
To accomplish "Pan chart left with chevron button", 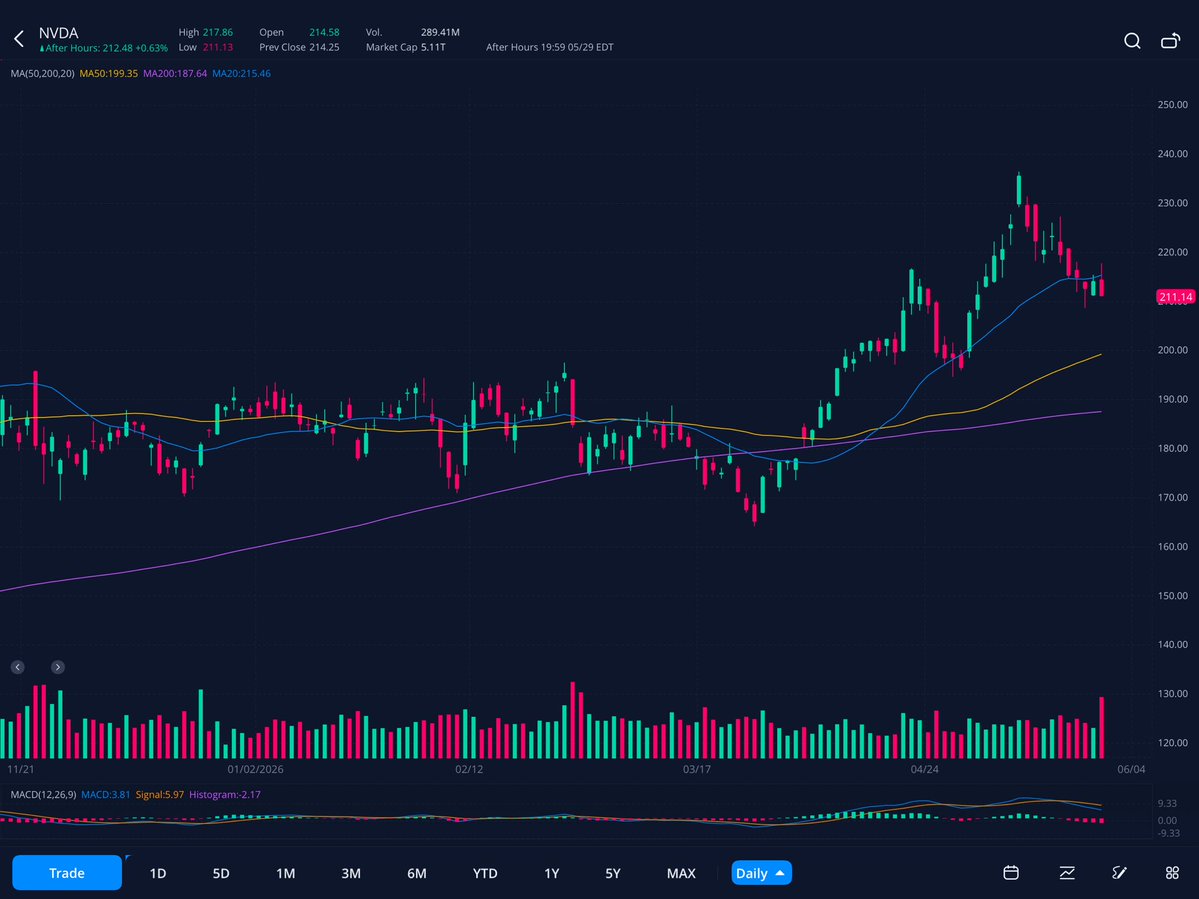I will (x=18, y=667).
